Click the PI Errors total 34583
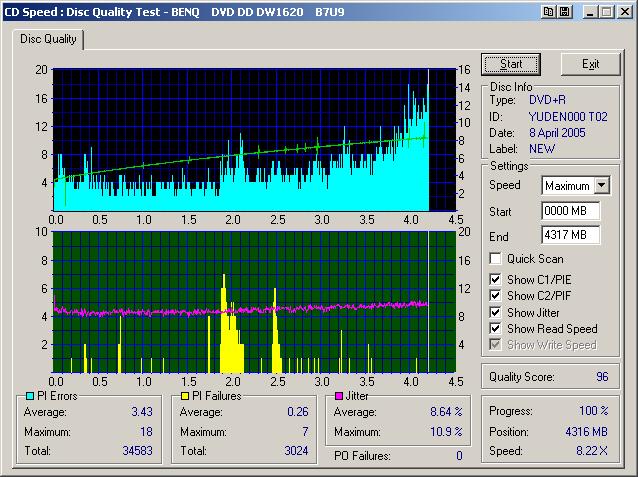Screen dimensions: 638x477 click(x=138, y=451)
